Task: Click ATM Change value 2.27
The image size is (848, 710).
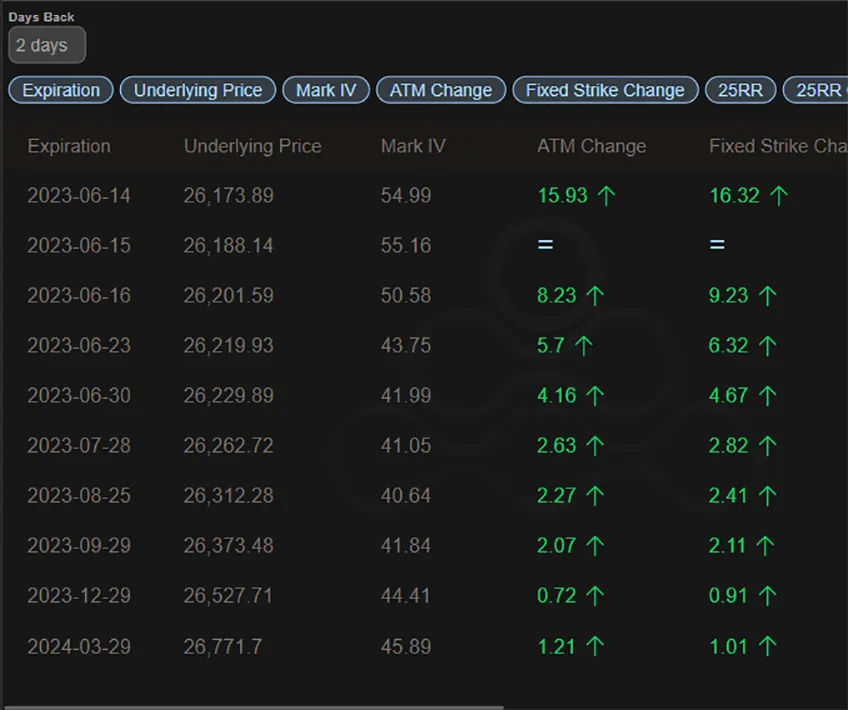Action: 556,495
